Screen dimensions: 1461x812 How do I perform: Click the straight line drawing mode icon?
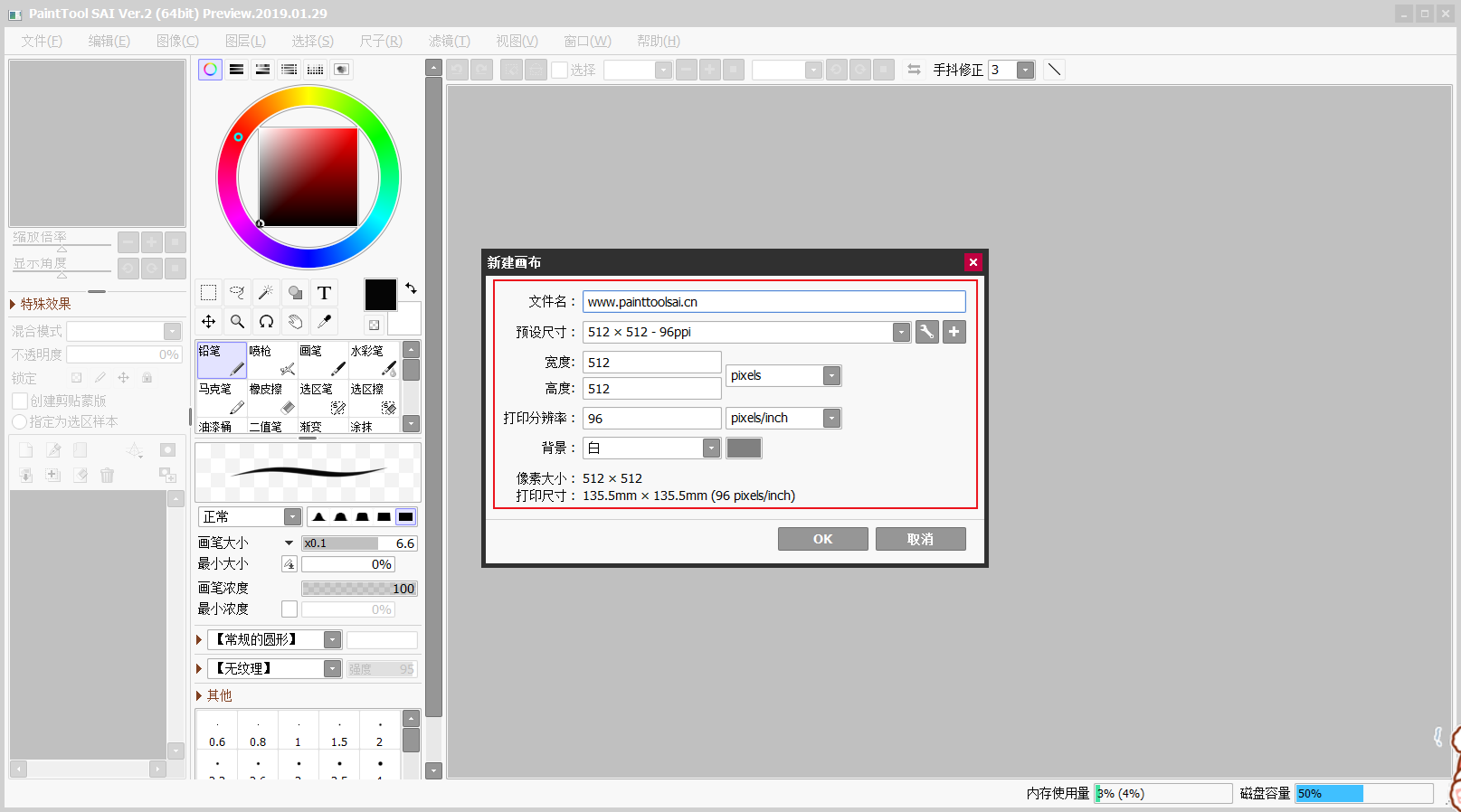tap(1054, 70)
